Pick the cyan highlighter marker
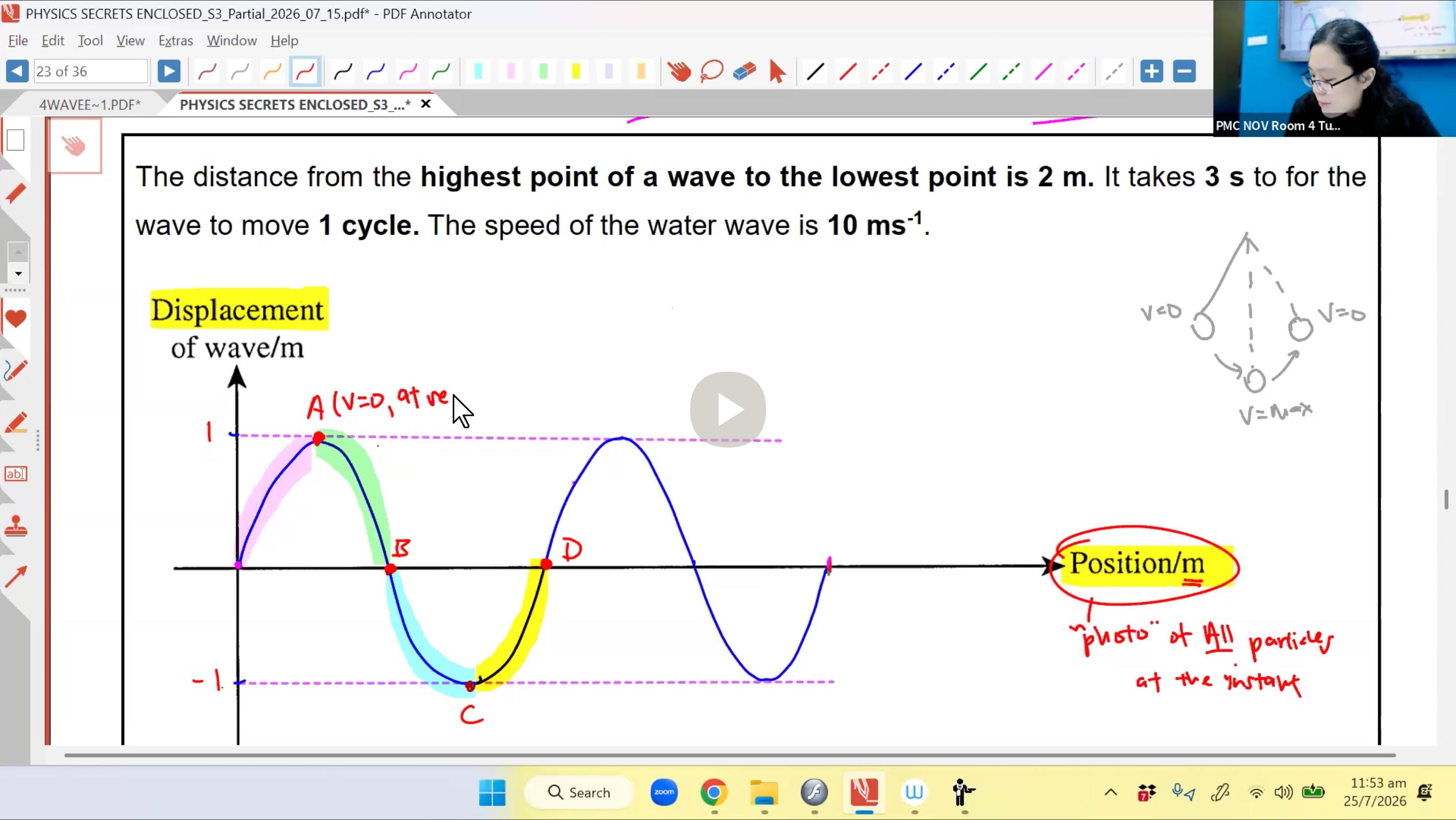Image resolution: width=1456 pixels, height=820 pixels. 478,71
